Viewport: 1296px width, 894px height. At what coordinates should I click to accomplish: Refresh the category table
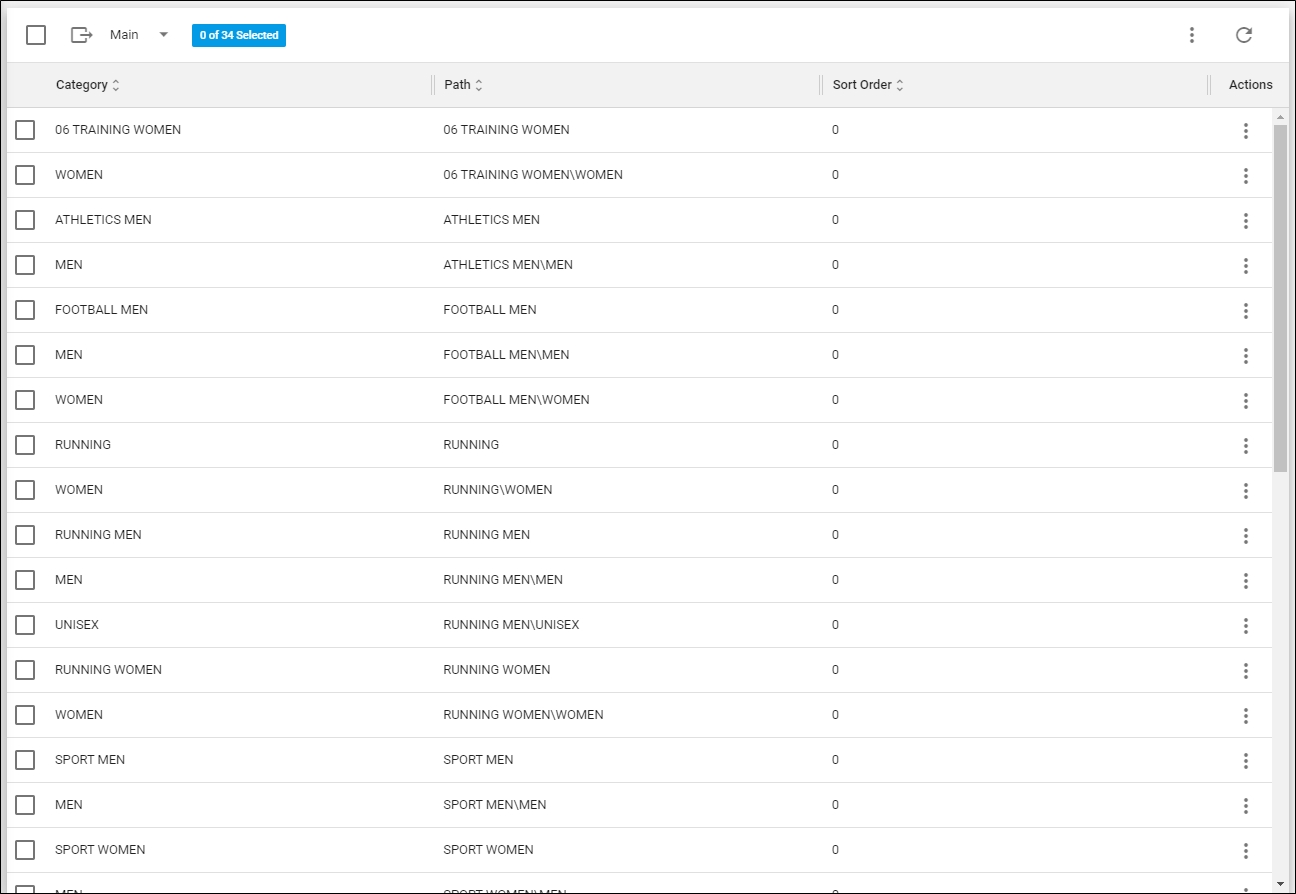tap(1244, 34)
